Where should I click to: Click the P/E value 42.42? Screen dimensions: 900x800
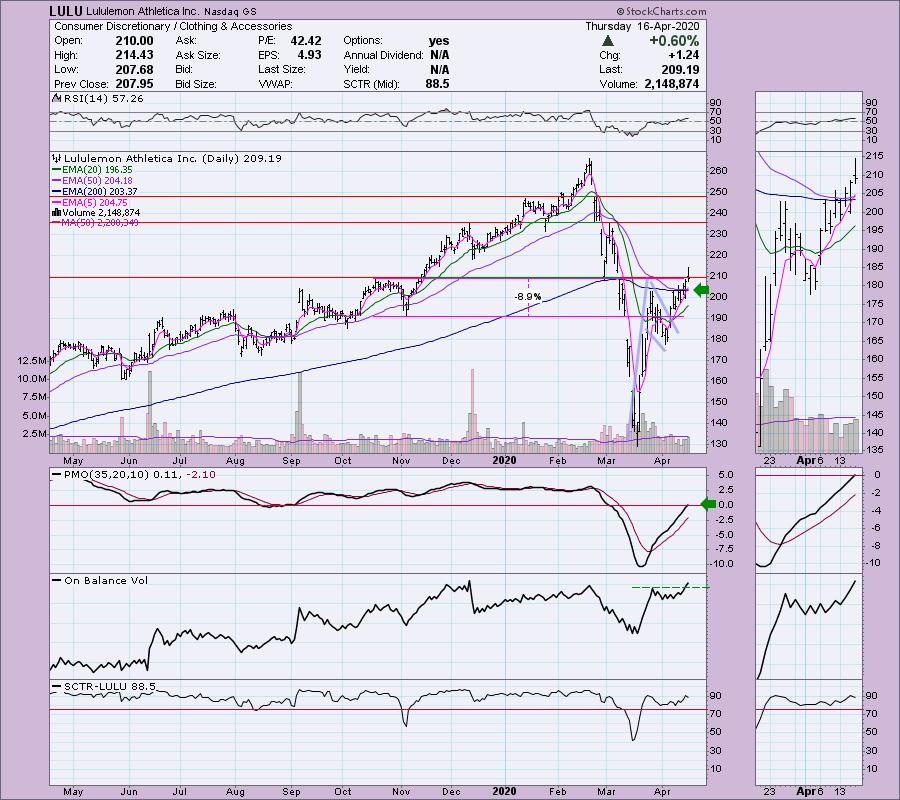click(x=306, y=41)
